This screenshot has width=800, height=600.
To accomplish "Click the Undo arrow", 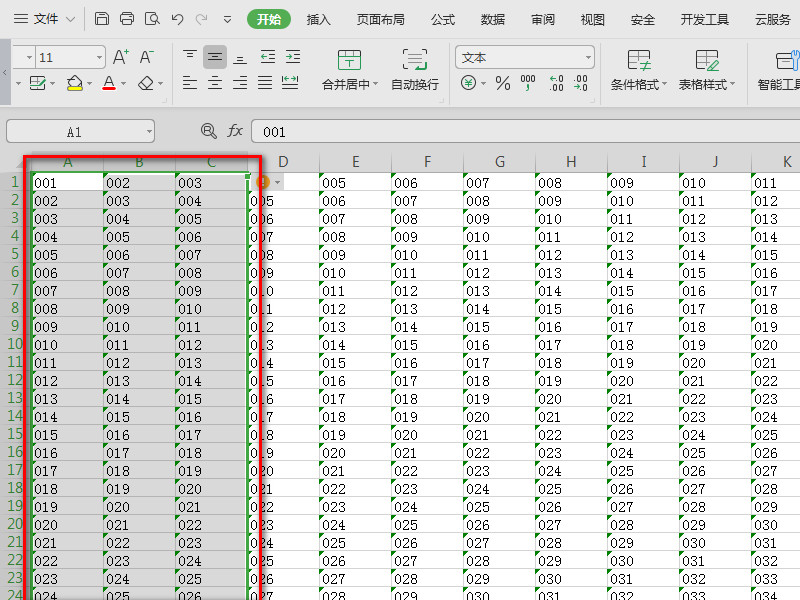I will 177,19.
